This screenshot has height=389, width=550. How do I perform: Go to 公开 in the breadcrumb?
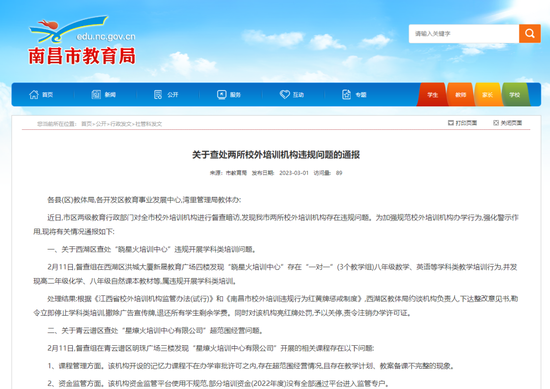101,124
